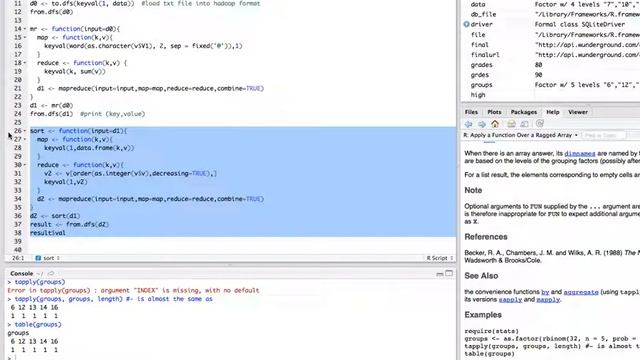640x360 pixels.
Task: Select the Console pane title
Action: click(21, 273)
